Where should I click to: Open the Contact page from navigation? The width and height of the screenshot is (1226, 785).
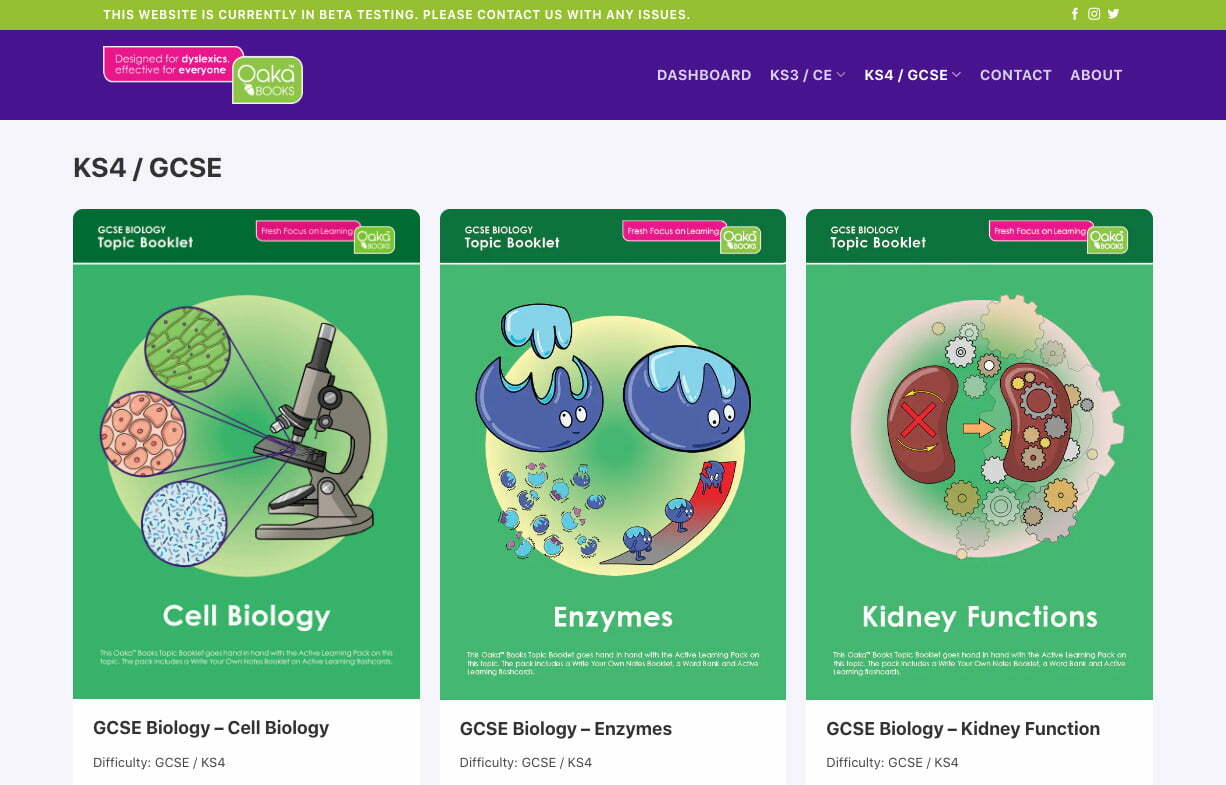click(x=1015, y=75)
